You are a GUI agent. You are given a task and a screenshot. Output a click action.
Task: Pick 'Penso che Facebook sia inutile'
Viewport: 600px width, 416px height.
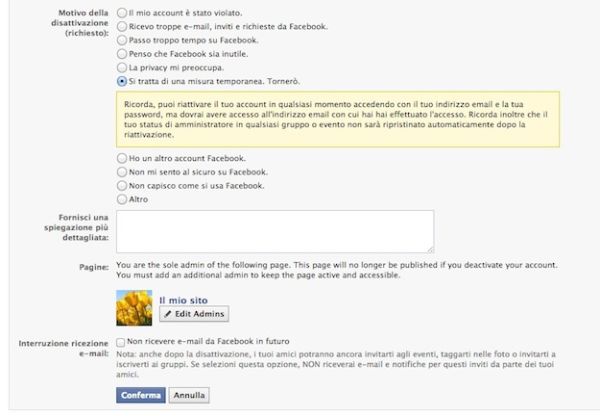coord(122,52)
